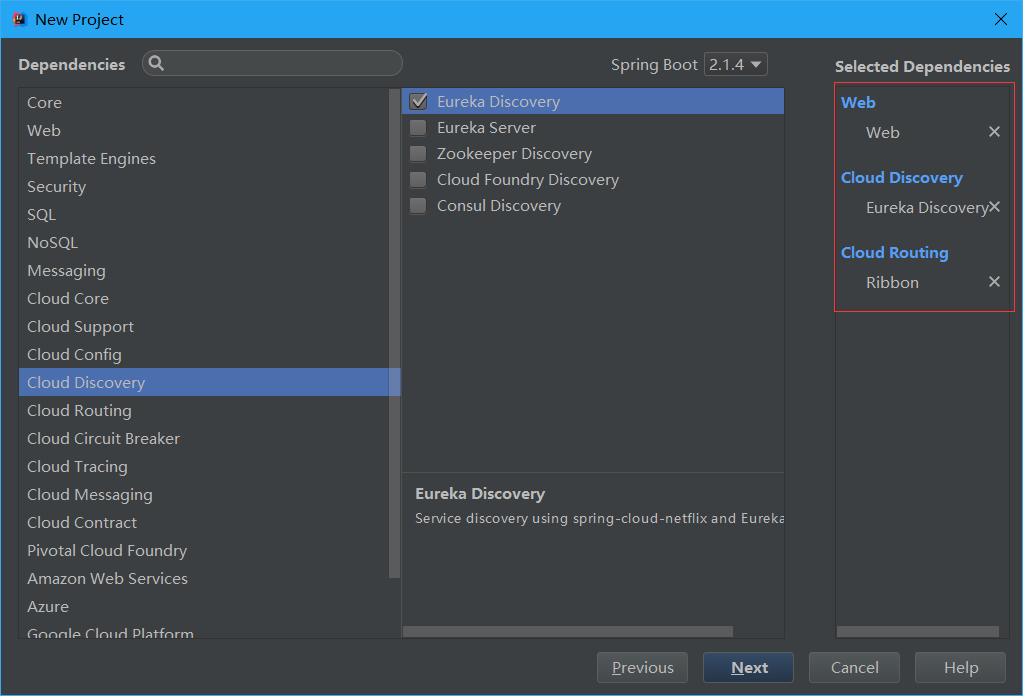Enable the Consul Discovery checkbox

coord(418,206)
